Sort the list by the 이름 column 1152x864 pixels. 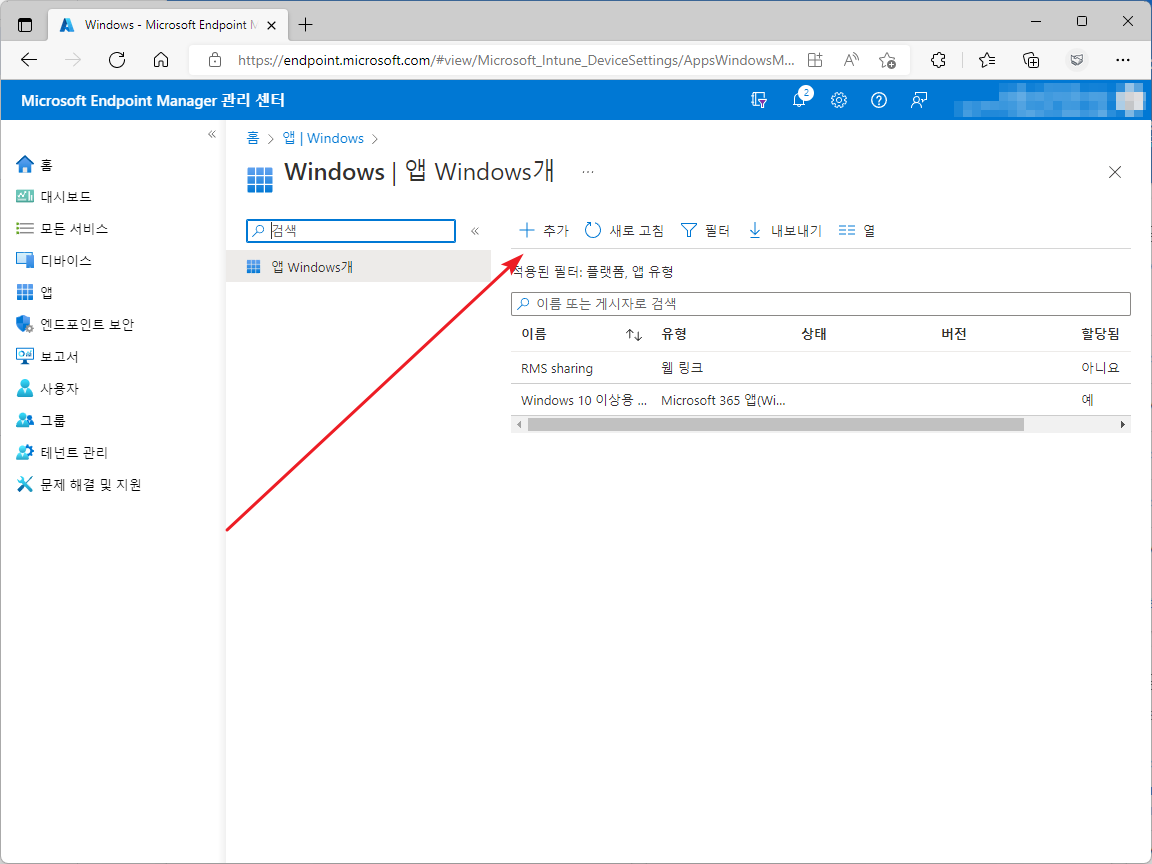633,335
